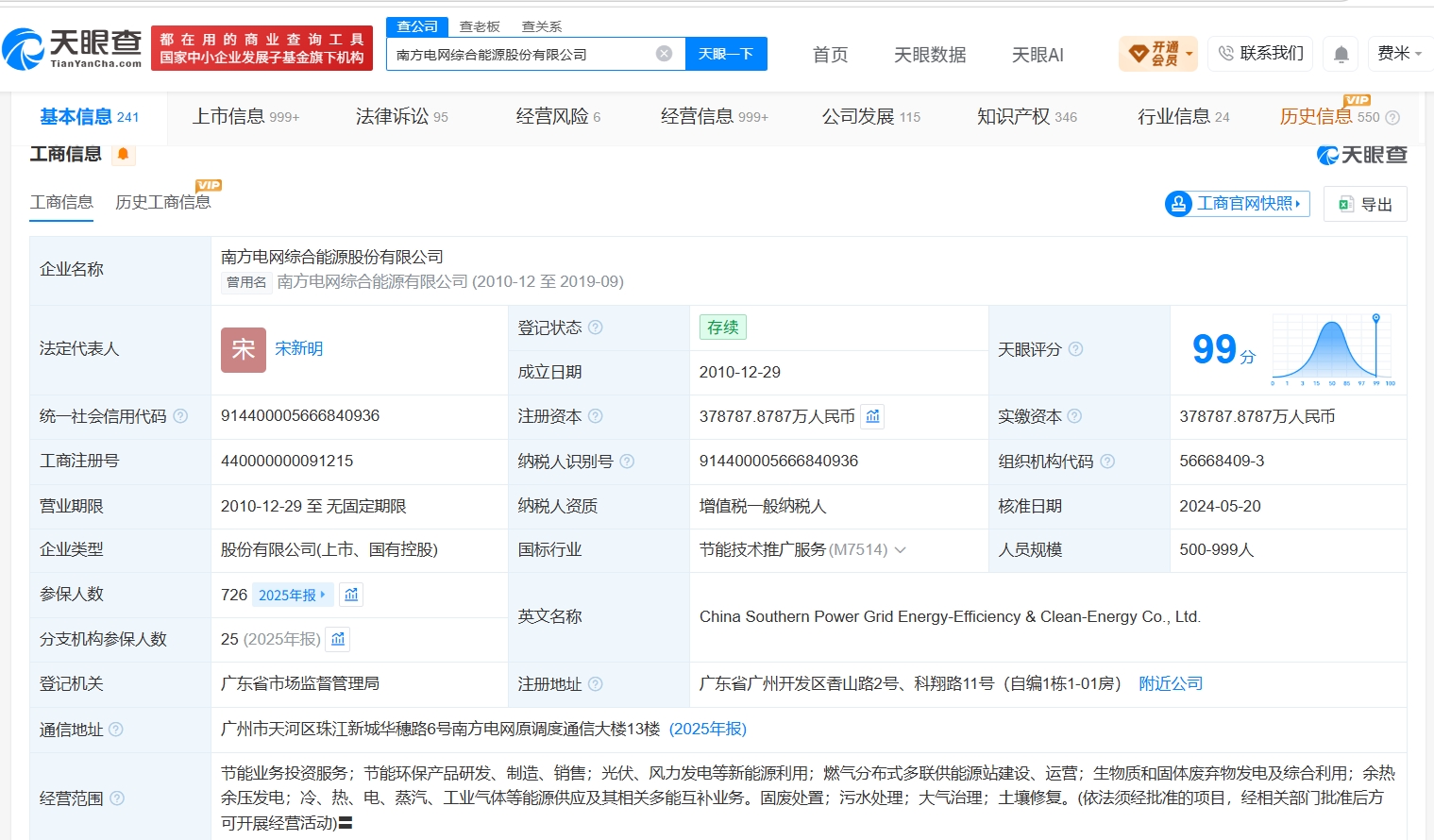Open 天眼AI in top navigation

pyautogui.click(x=1038, y=55)
